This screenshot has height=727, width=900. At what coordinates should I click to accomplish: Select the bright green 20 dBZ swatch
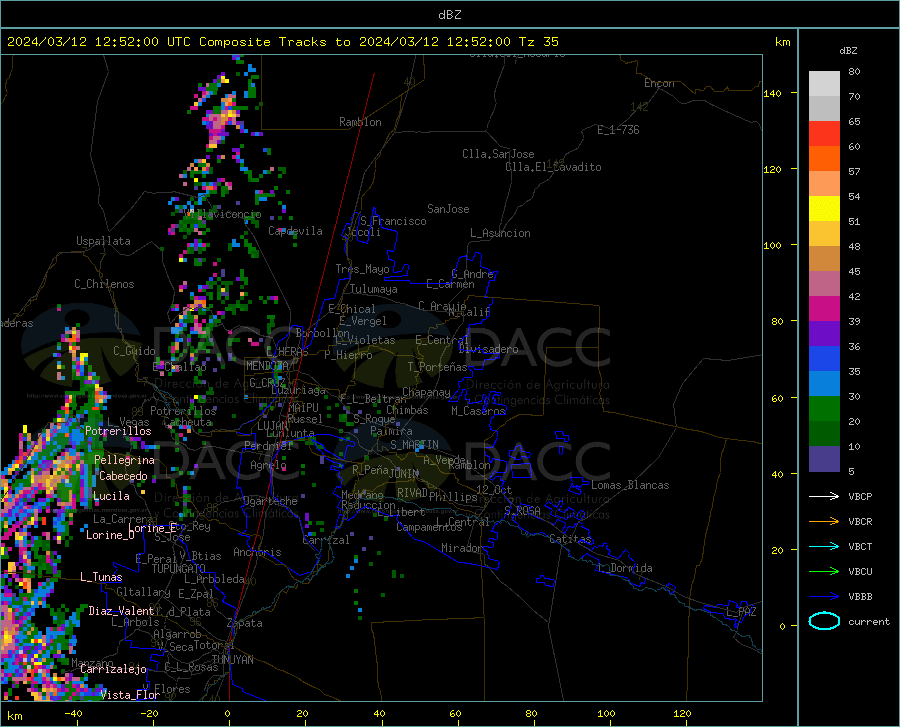(824, 409)
